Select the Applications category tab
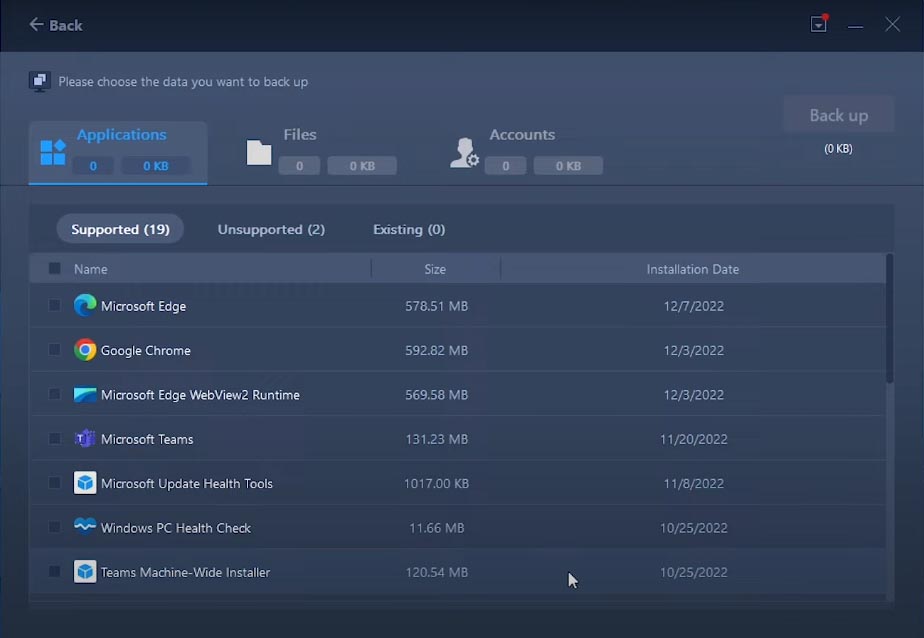 coord(118,153)
